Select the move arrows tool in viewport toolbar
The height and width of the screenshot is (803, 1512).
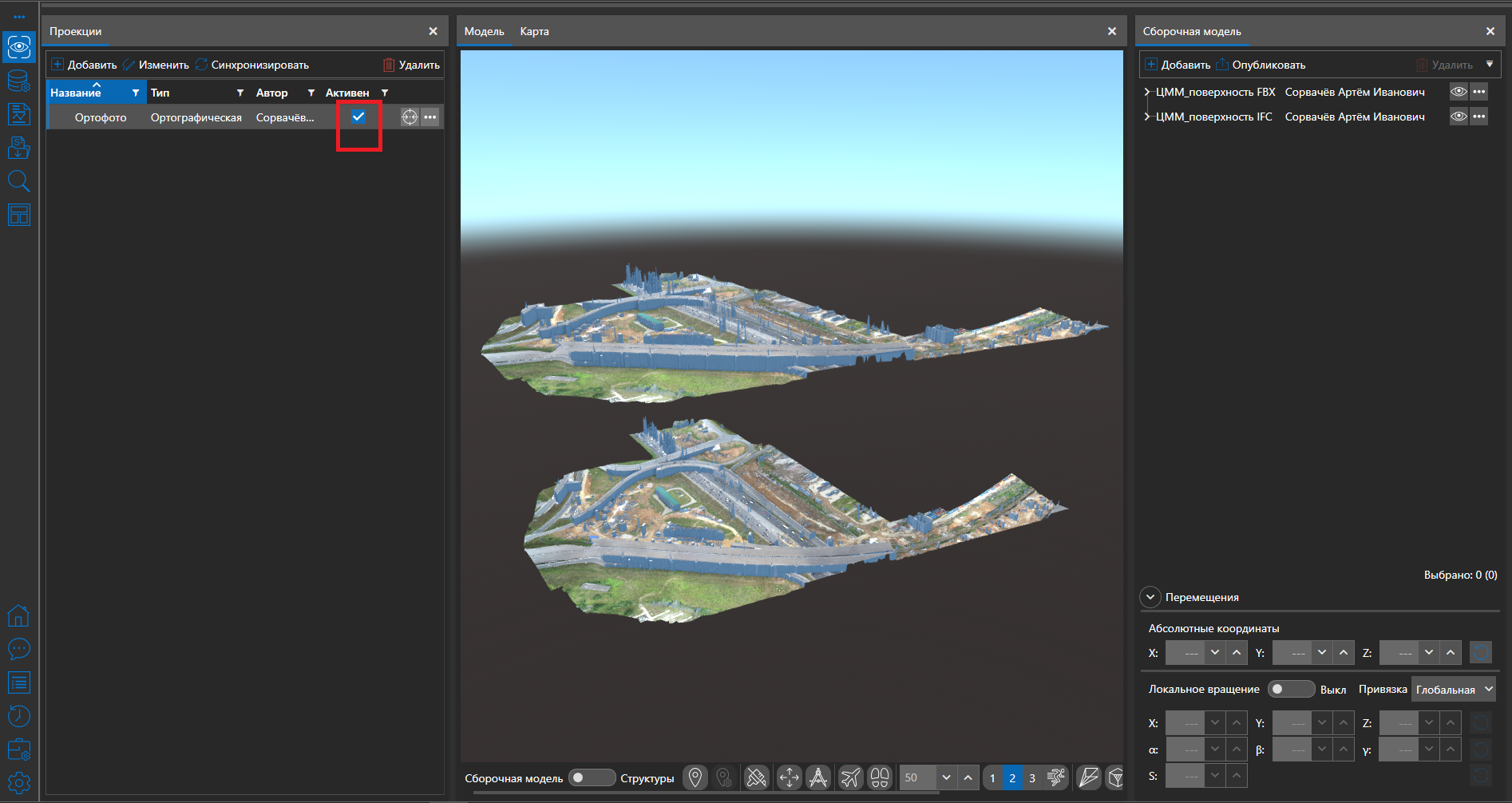pos(789,777)
